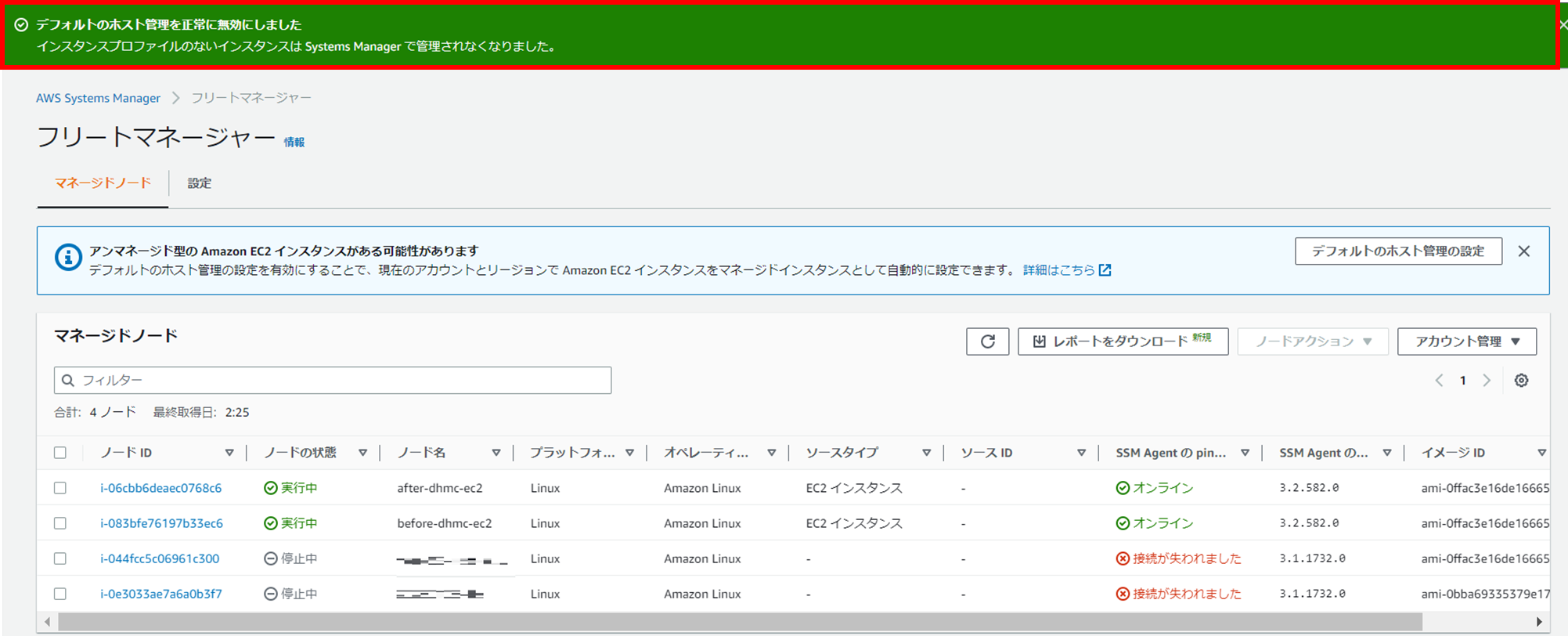
Task: Sort by SSM Agent の ping column arrow
Action: click(1245, 453)
